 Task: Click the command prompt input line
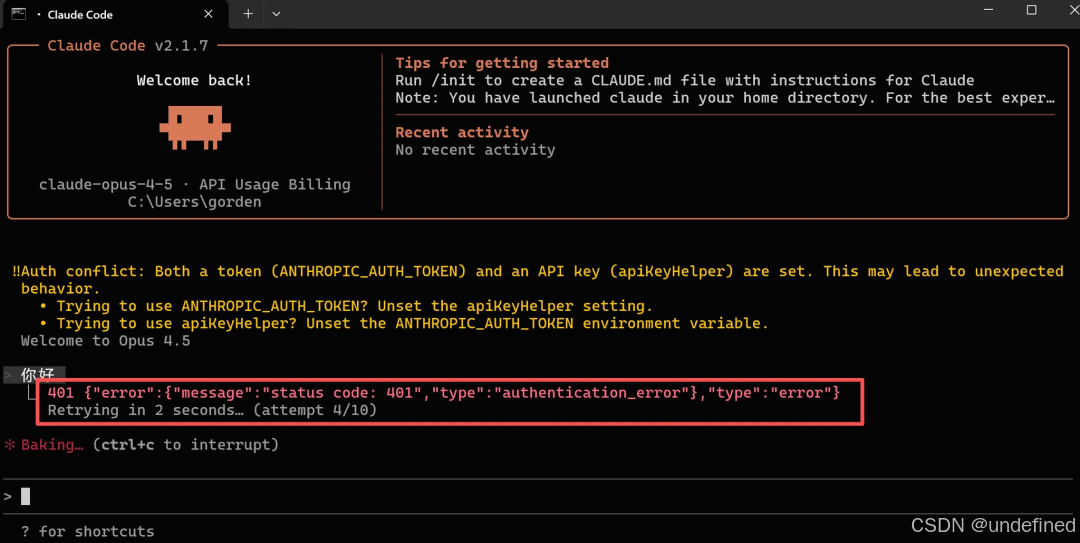point(540,496)
